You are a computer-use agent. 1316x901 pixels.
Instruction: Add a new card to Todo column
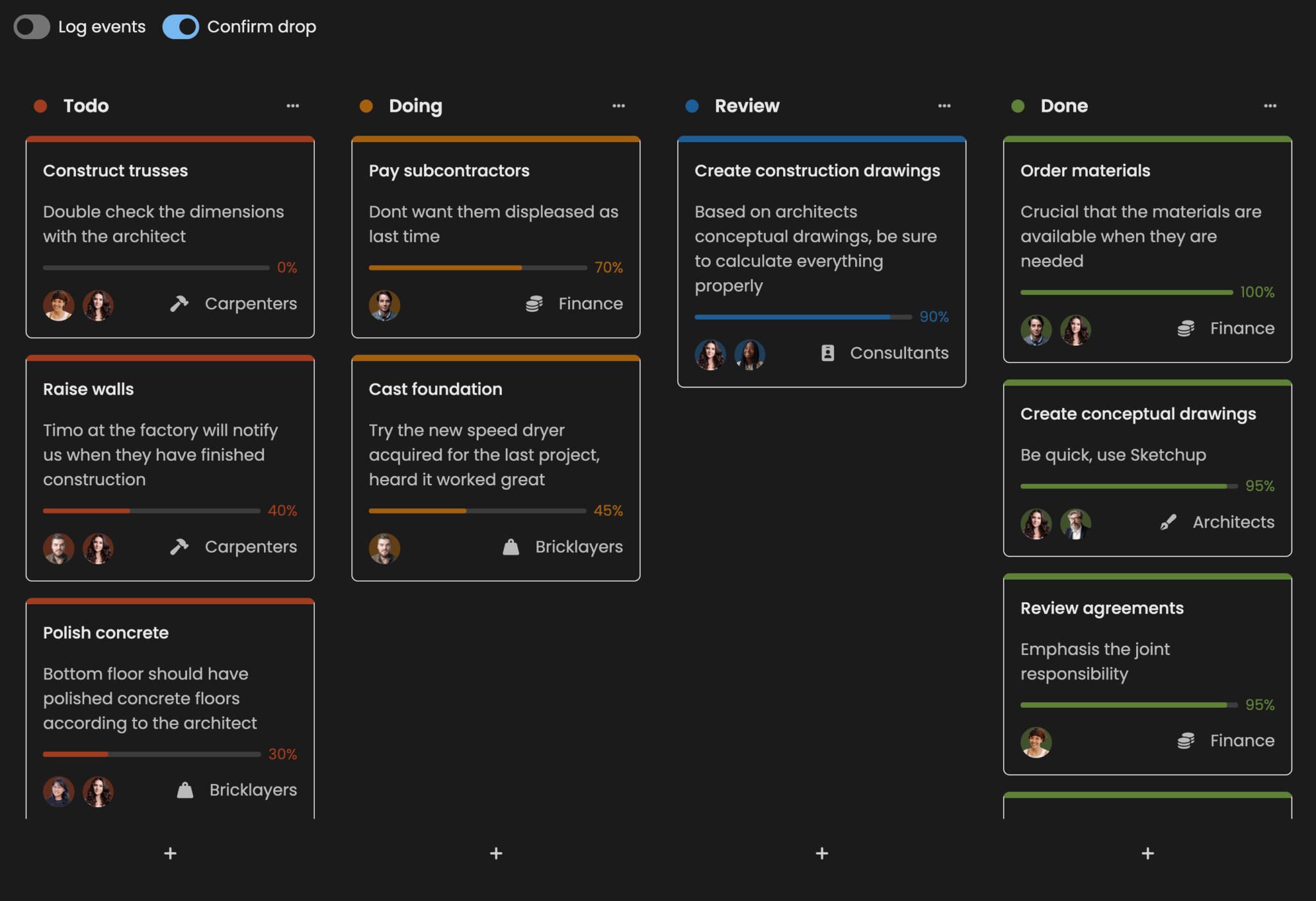(x=170, y=853)
